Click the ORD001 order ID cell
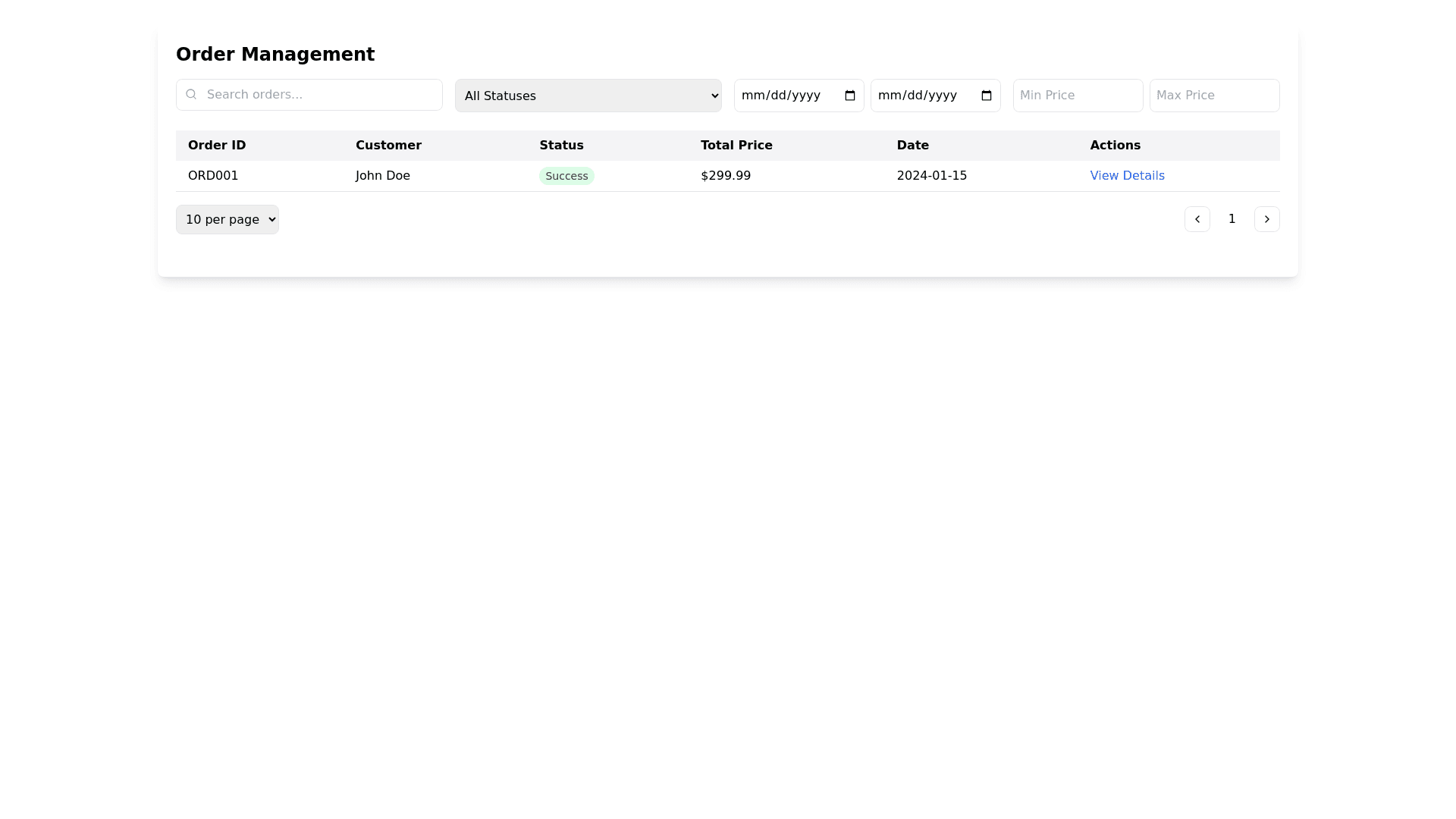The height and width of the screenshot is (819, 1456). [213, 175]
